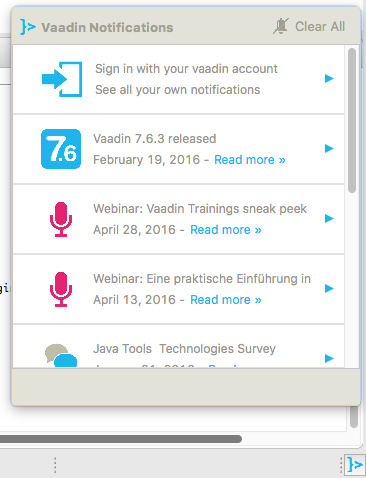Viewport: 366px width, 478px height.
Task: Click the horizontal scrollbar below the popup
Action: tap(121, 439)
